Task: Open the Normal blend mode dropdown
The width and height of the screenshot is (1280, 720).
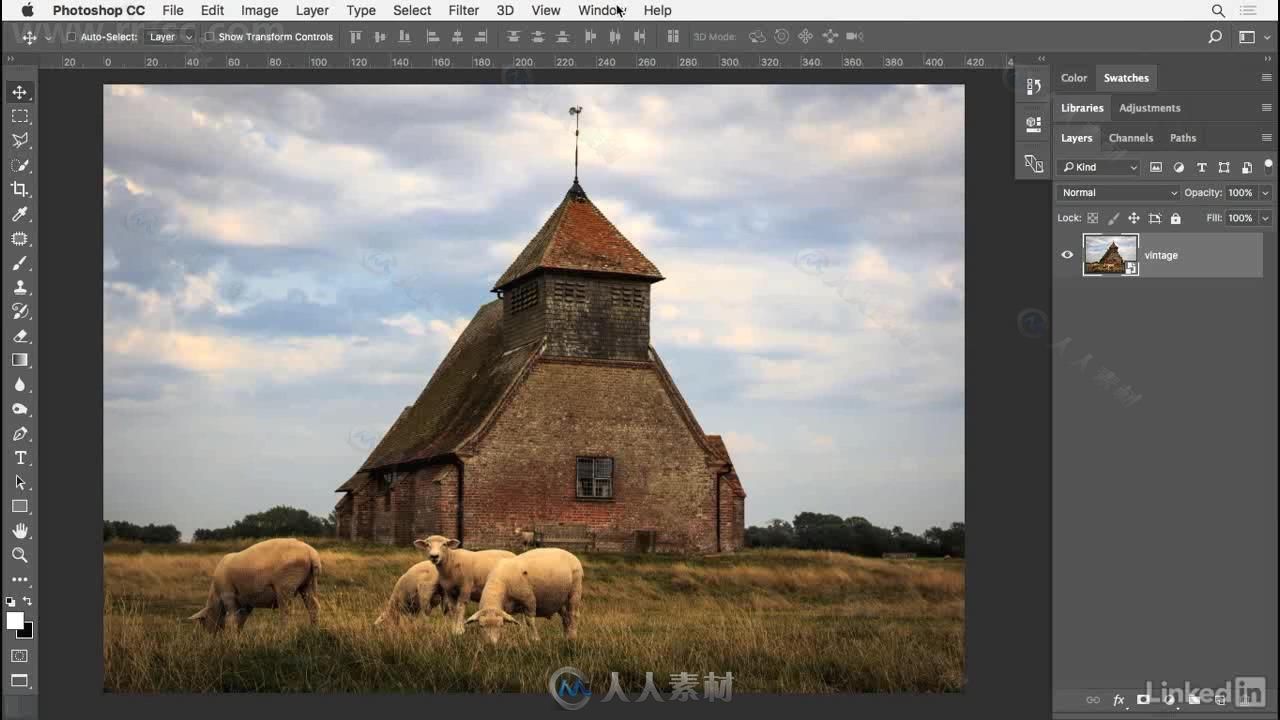Action: (1118, 192)
